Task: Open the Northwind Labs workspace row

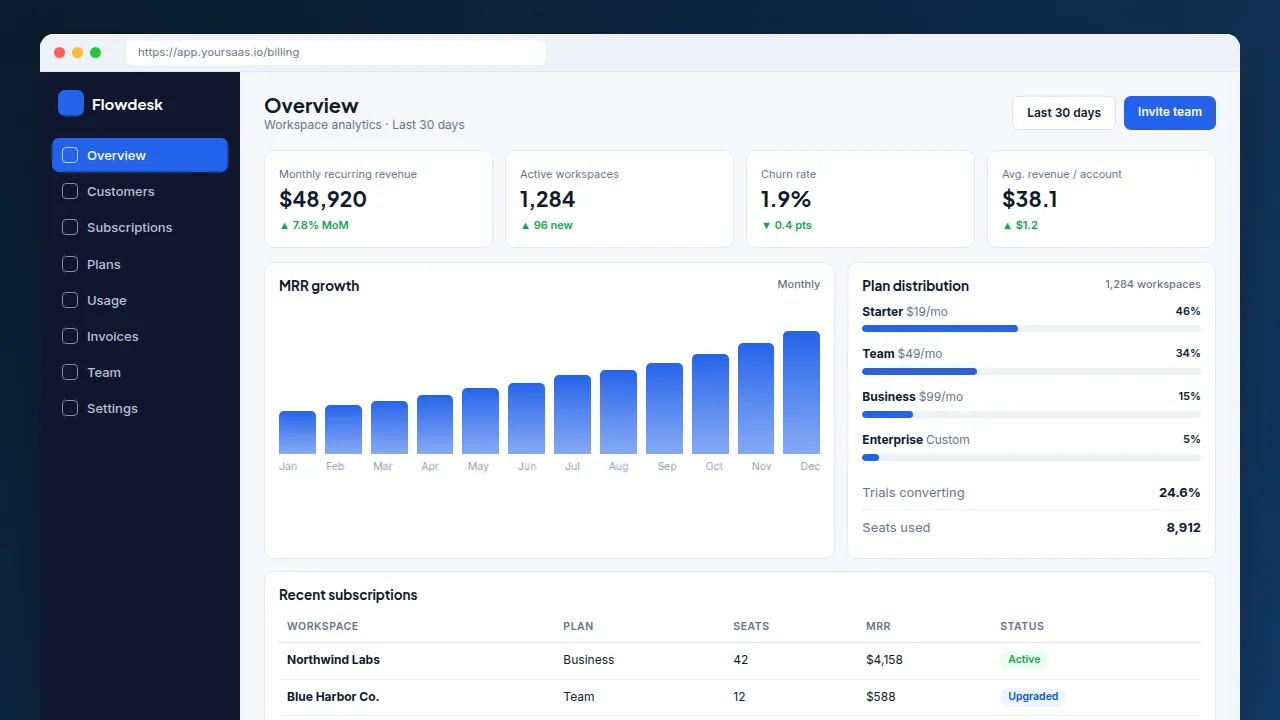Action: pyautogui.click(x=740, y=660)
